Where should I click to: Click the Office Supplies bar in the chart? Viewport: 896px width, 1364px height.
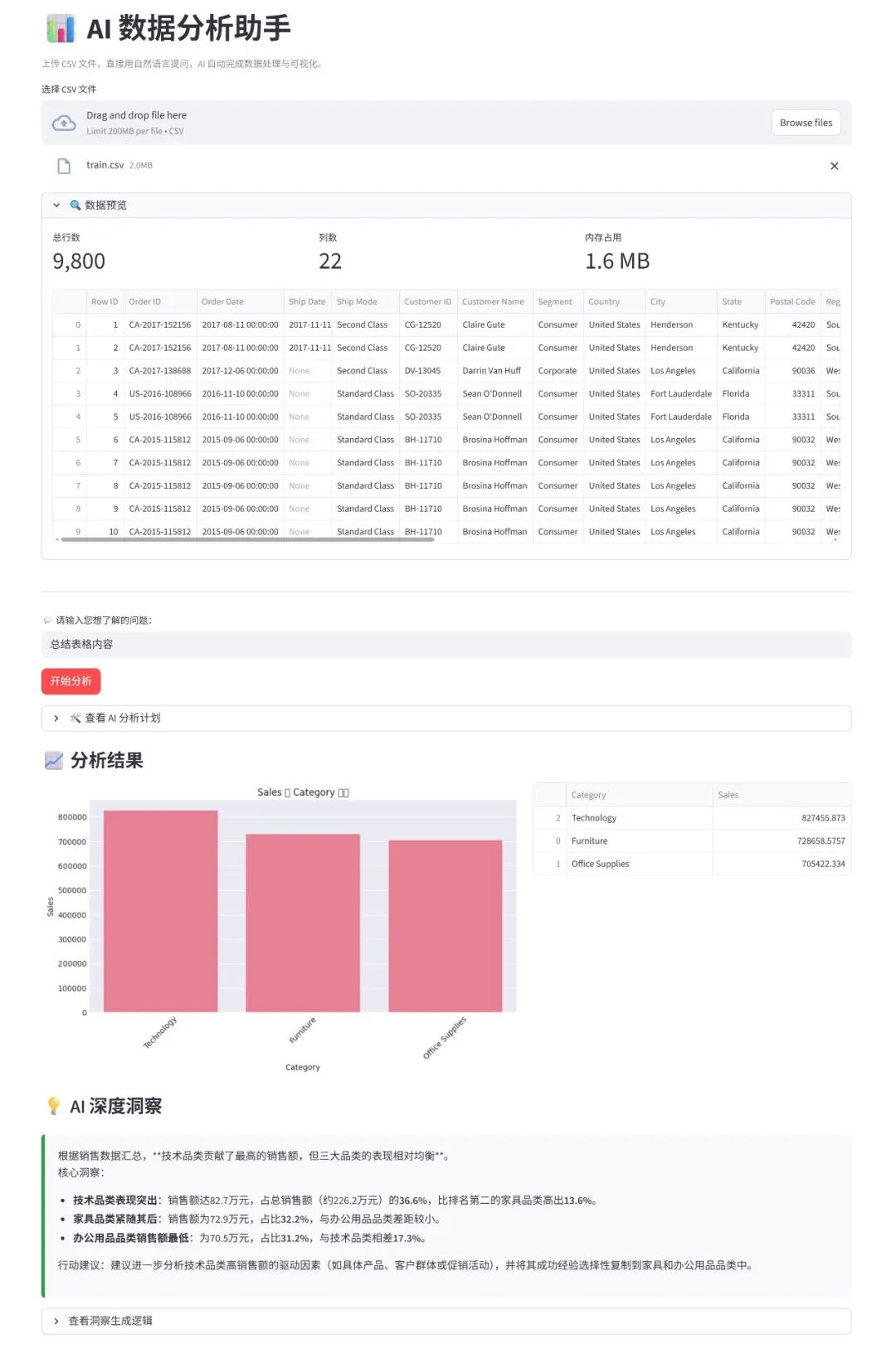(446, 926)
